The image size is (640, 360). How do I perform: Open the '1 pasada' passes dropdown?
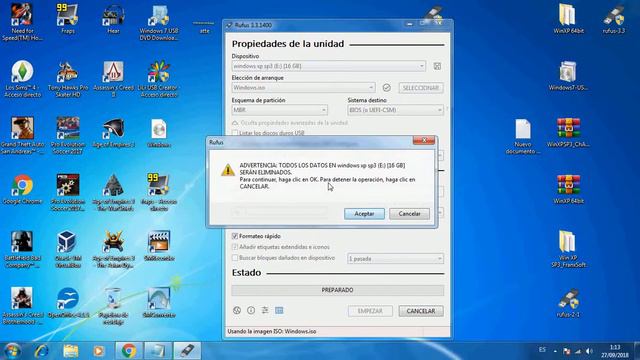396,258
